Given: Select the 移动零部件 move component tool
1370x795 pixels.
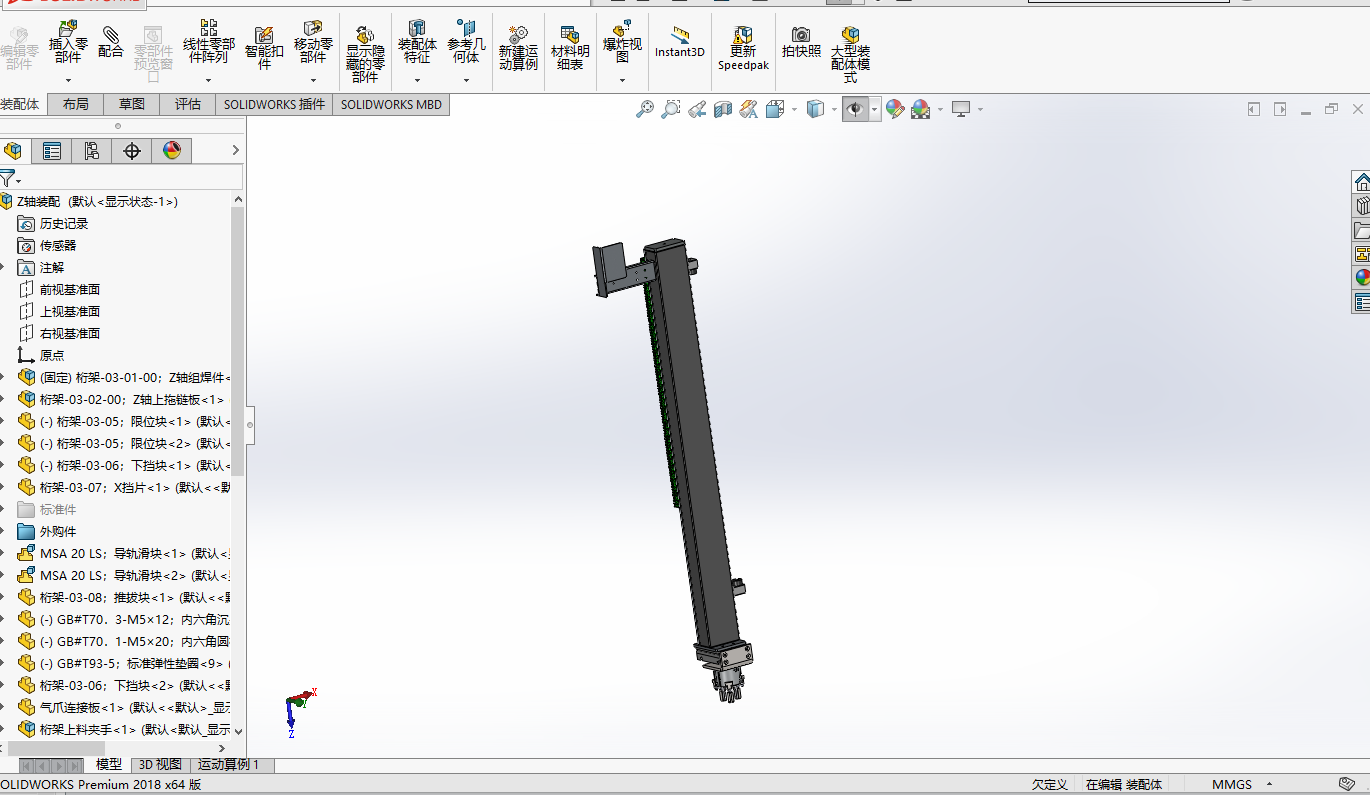Looking at the screenshot, I should (x=313, y=41).
